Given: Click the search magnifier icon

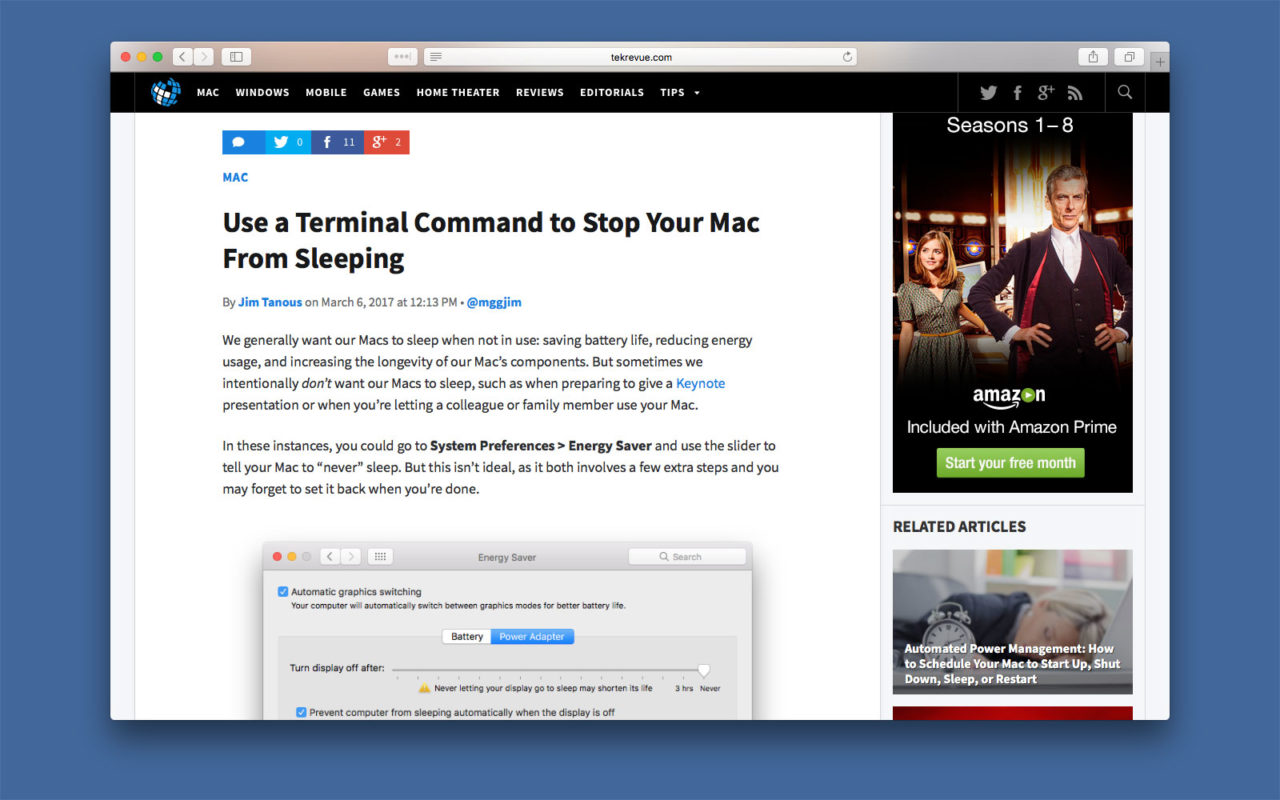Looking at the screenshot, I should click(1125, 92).
